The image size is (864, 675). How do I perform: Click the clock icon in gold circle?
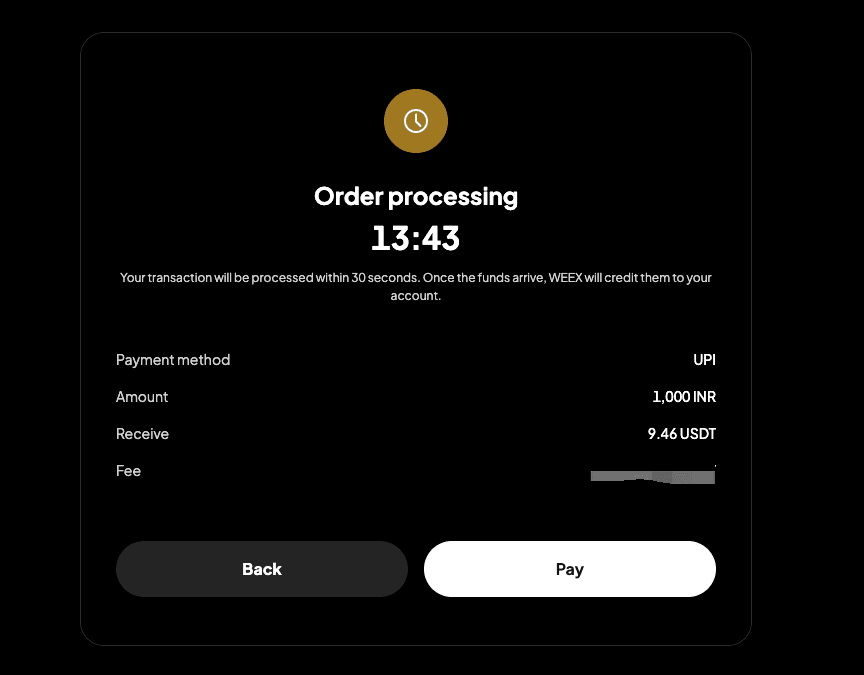click(x=415, y=121)
